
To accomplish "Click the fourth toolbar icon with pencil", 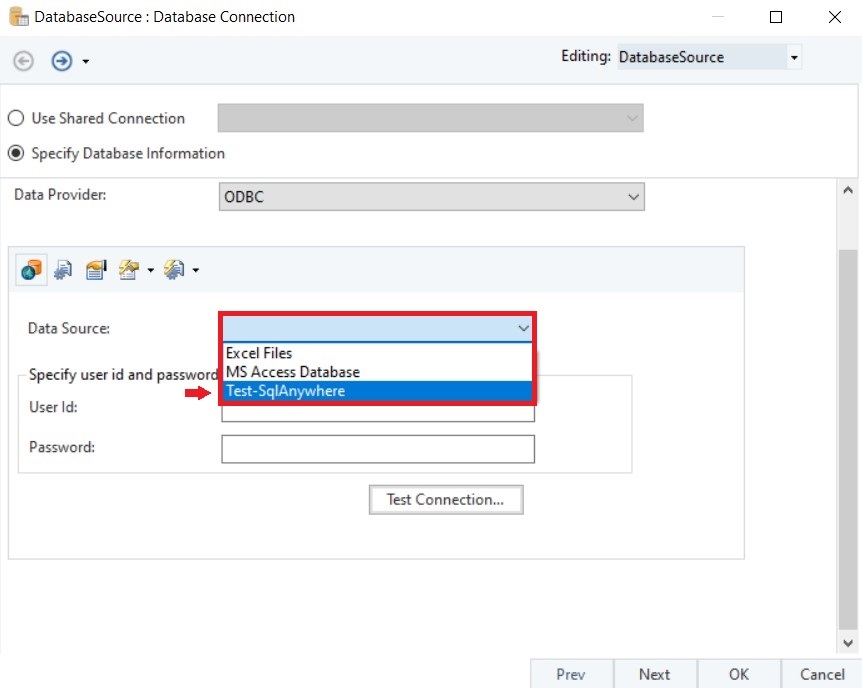I will (x=128, y=269).
